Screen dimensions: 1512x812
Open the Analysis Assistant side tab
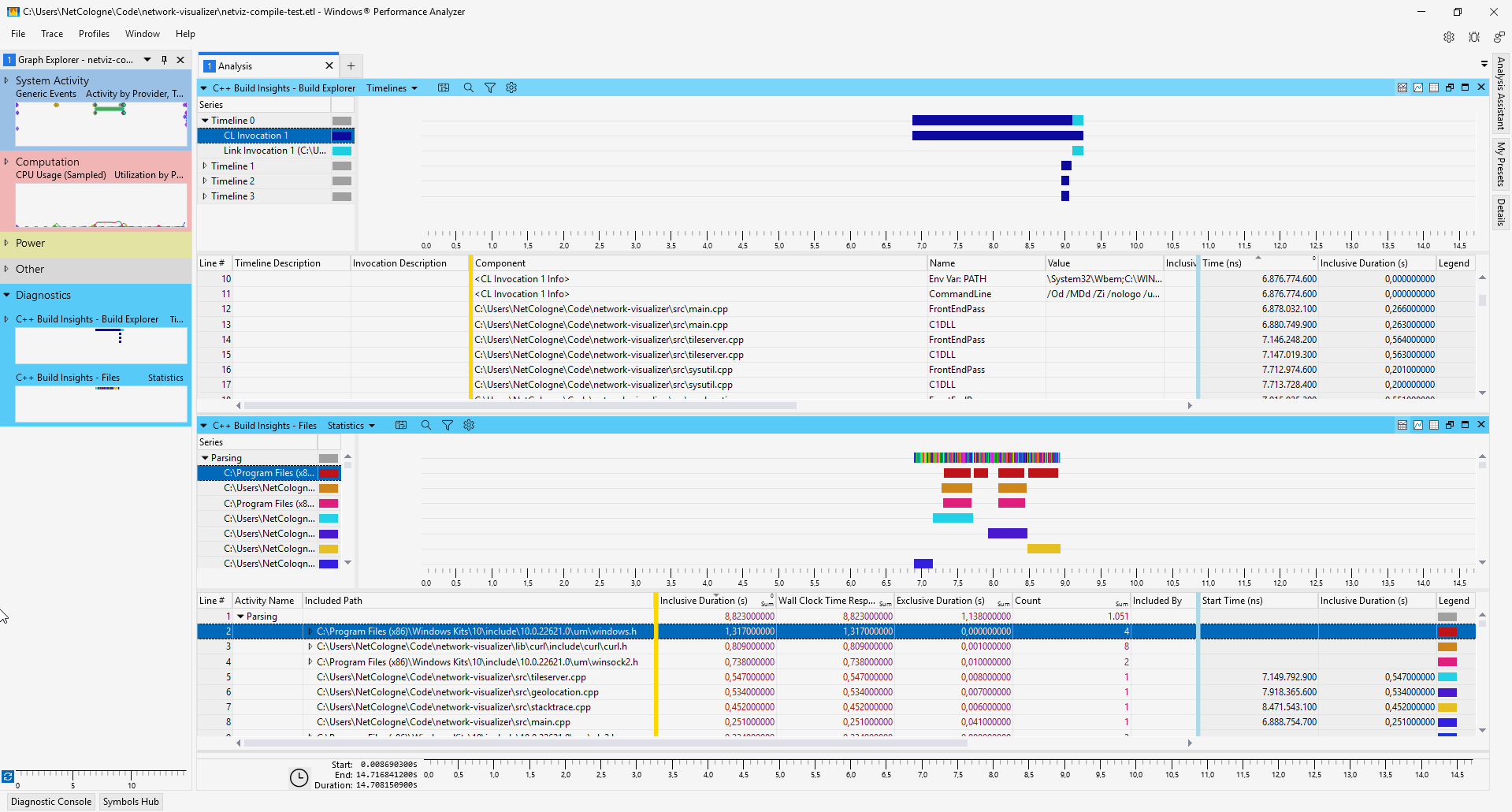click(x=1501, y=94)
